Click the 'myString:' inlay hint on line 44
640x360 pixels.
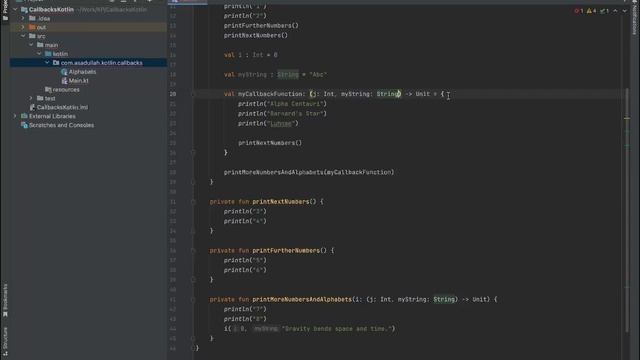(x=265, y=329)
